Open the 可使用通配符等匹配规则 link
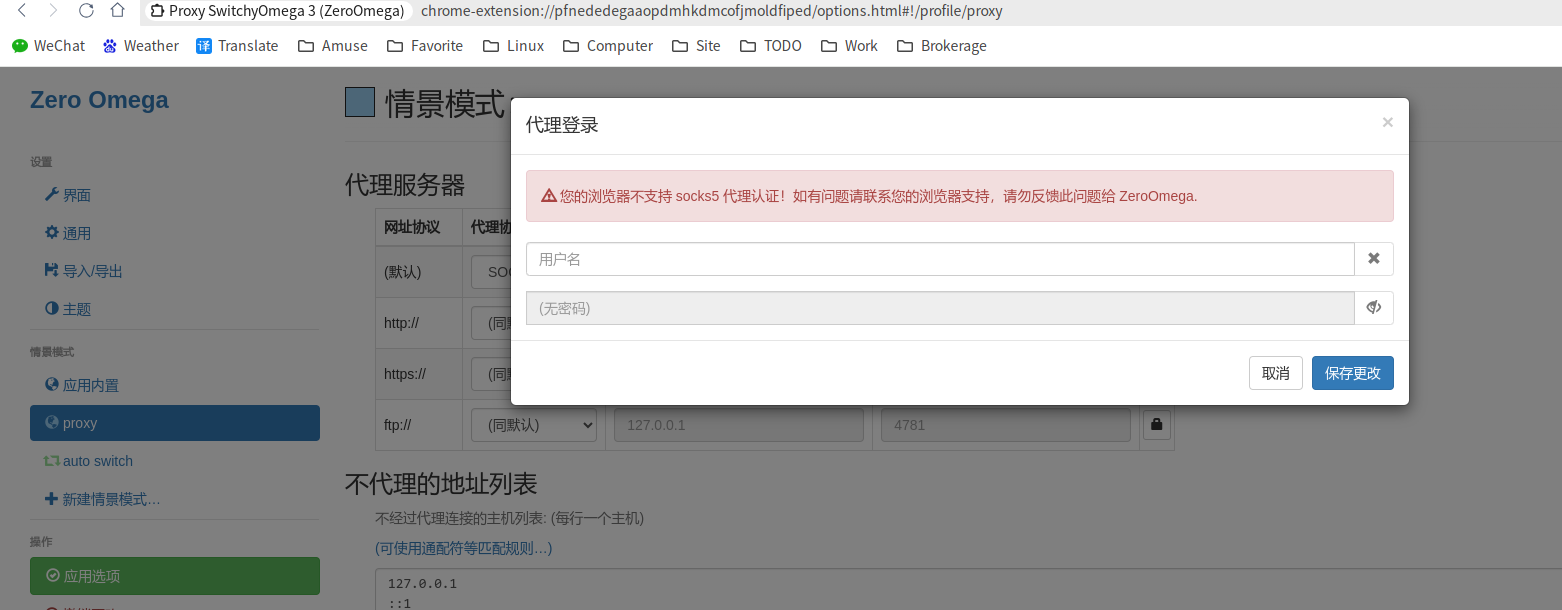Viewport: 1562px width, 610px height. (x=464, y=548)
